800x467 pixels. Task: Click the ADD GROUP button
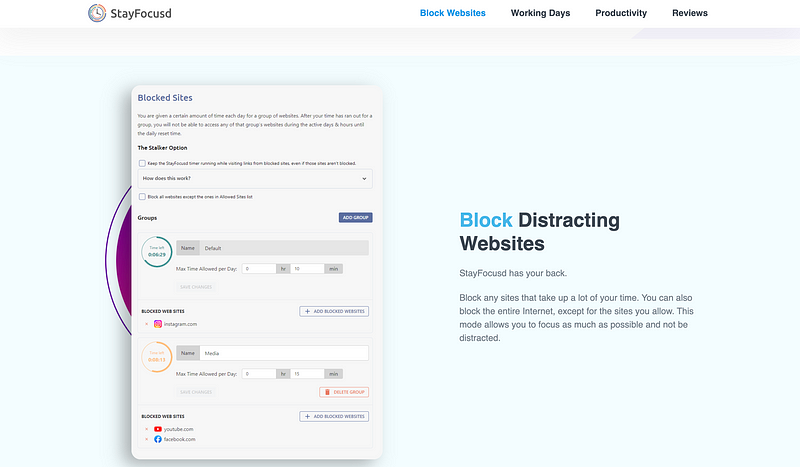tap(356, 217)
